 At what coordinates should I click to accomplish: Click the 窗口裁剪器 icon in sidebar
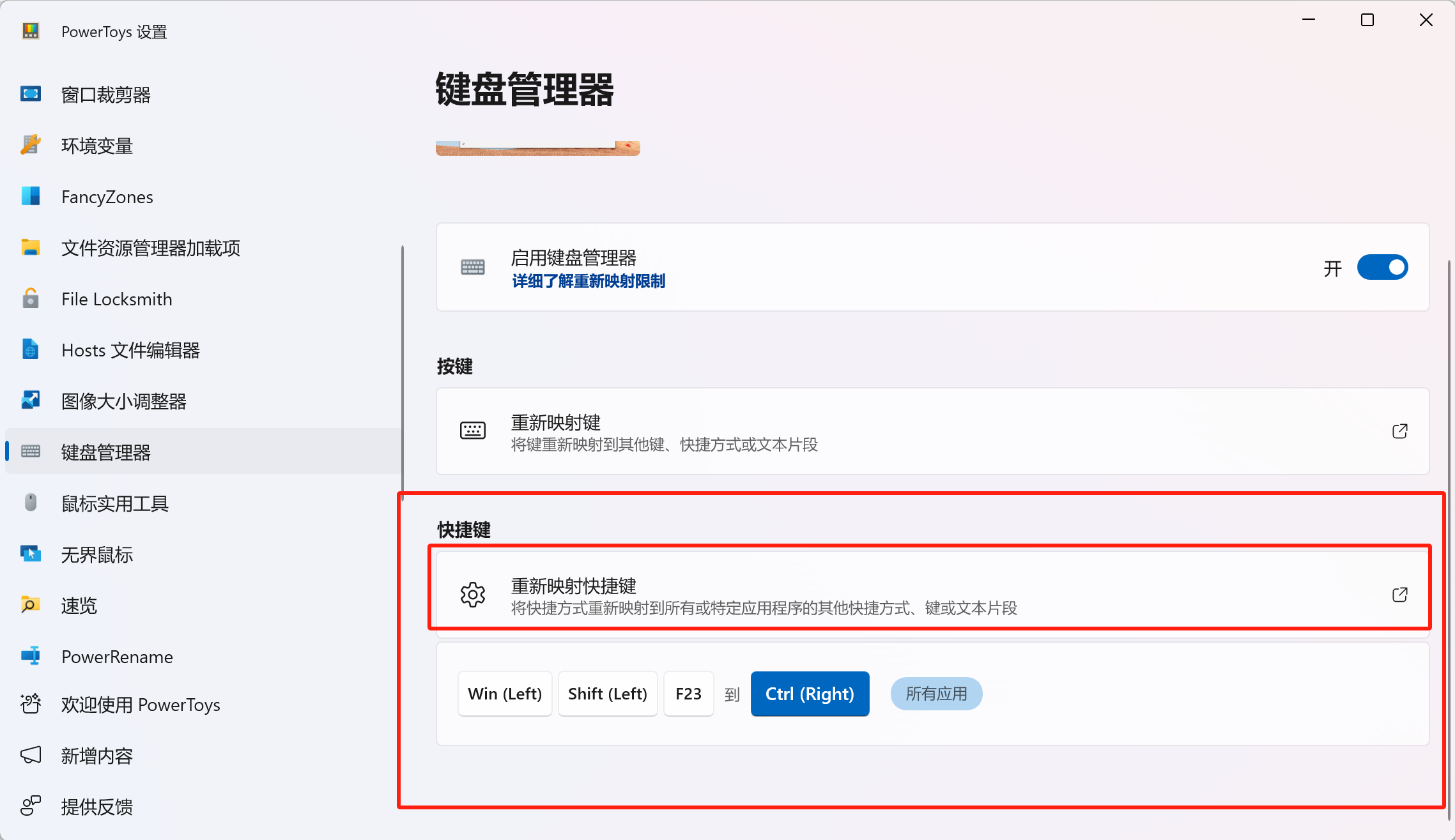(31, 94)
